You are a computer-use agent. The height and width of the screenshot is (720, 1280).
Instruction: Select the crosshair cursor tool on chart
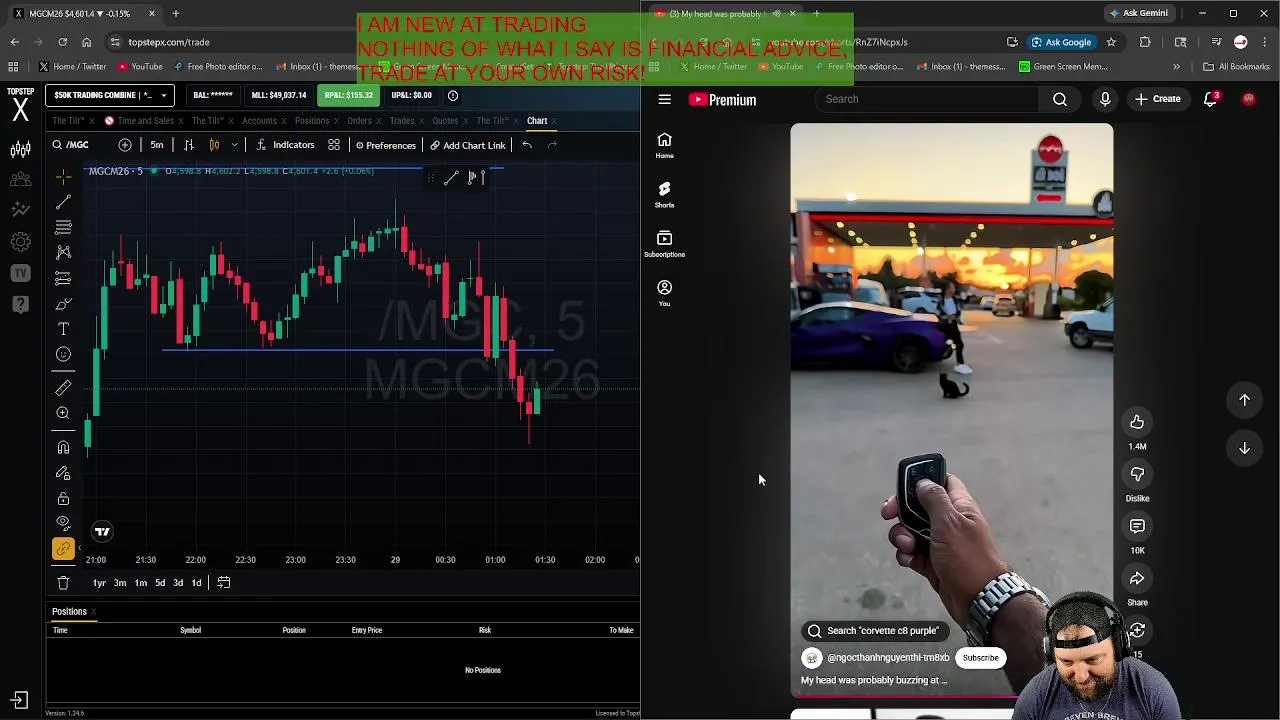[x=63, y=177]
